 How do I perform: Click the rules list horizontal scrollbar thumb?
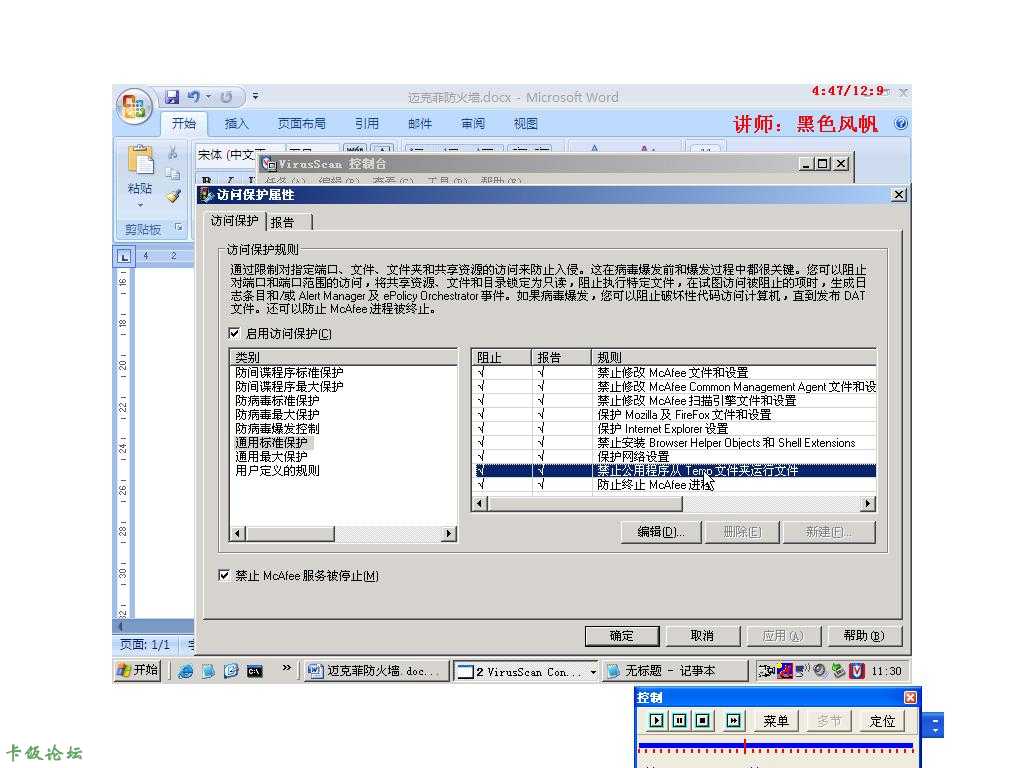(x=585, y=504)
